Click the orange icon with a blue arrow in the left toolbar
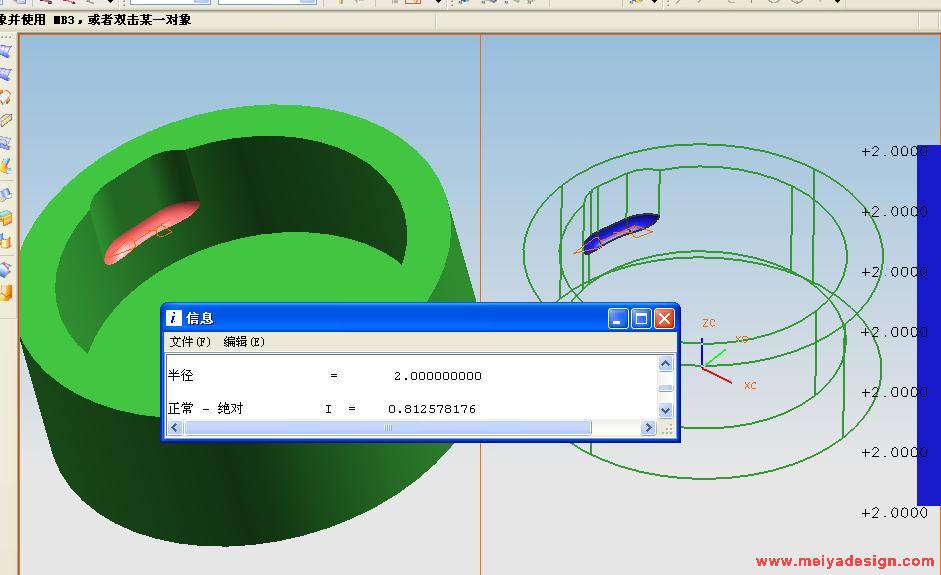The height and width of the screenshot is (575, 941). (5, 166)
